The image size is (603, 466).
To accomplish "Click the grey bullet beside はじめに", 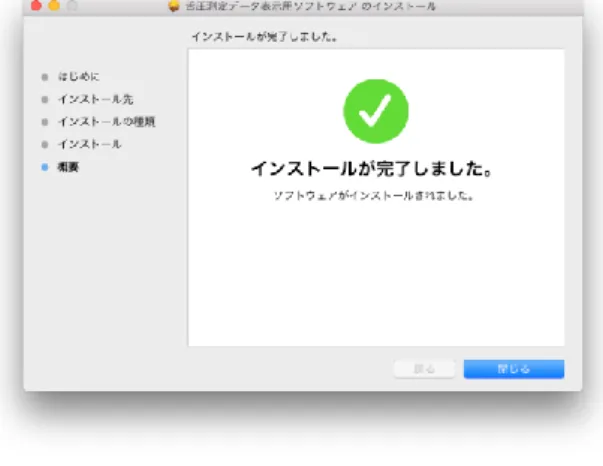I will click(x=45, y=77).
